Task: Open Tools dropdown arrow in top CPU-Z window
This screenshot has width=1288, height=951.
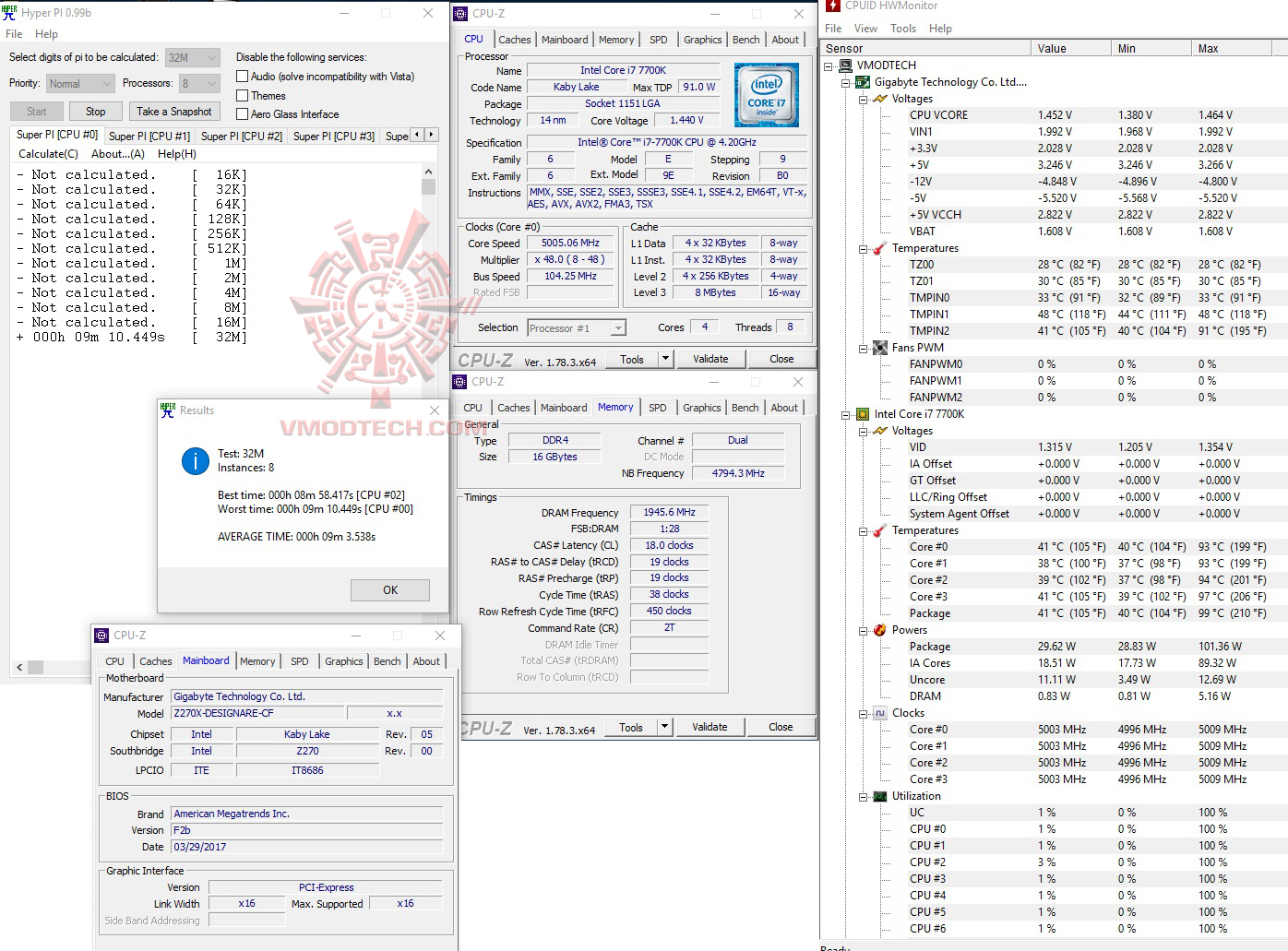Action: (665, 359)
